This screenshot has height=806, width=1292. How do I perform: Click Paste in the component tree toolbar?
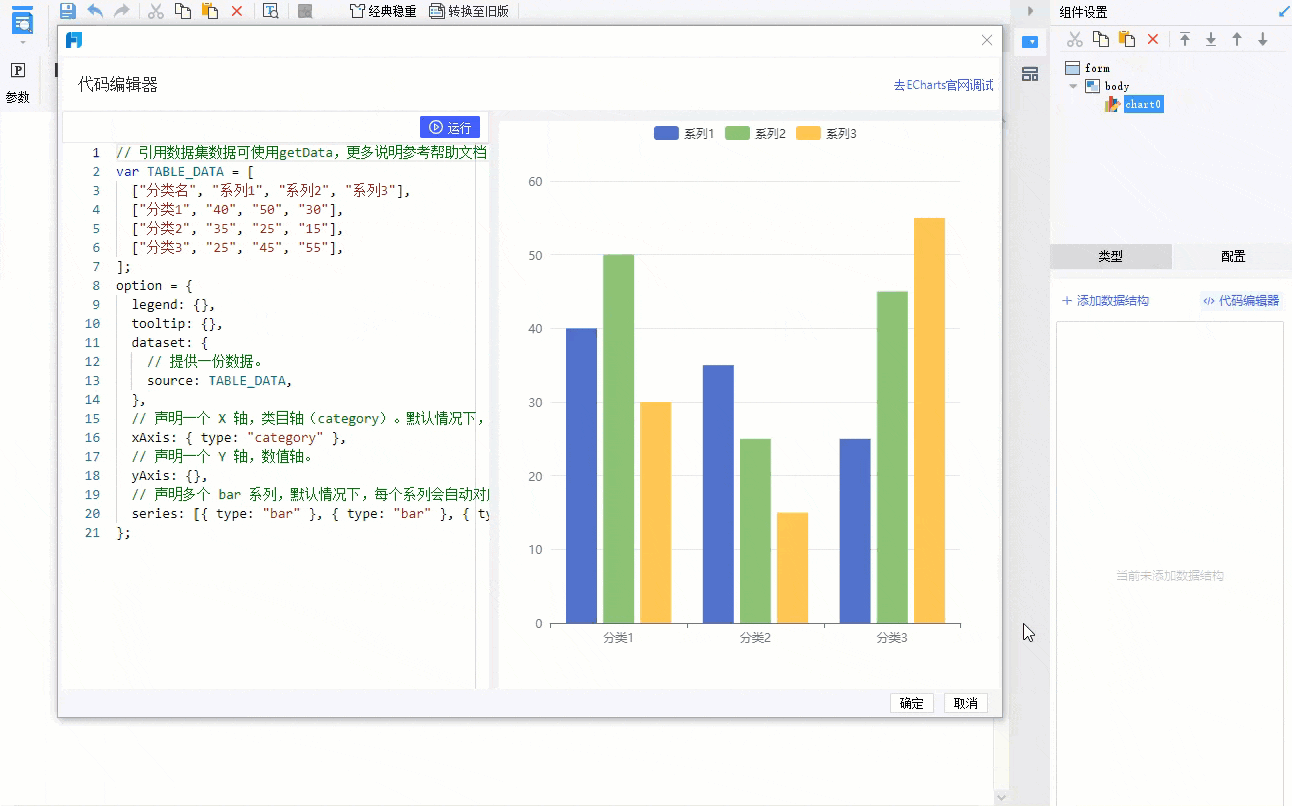click(x=1127, y=39)
